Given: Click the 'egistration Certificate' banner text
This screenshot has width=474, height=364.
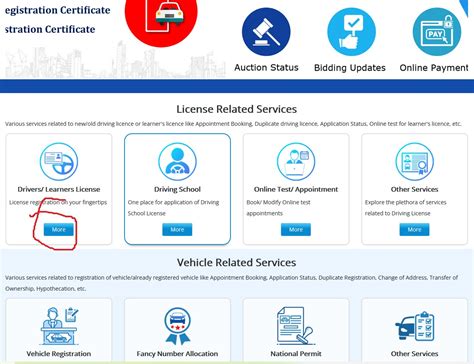Looking at the screenshot, I should [x=58, y=10].
